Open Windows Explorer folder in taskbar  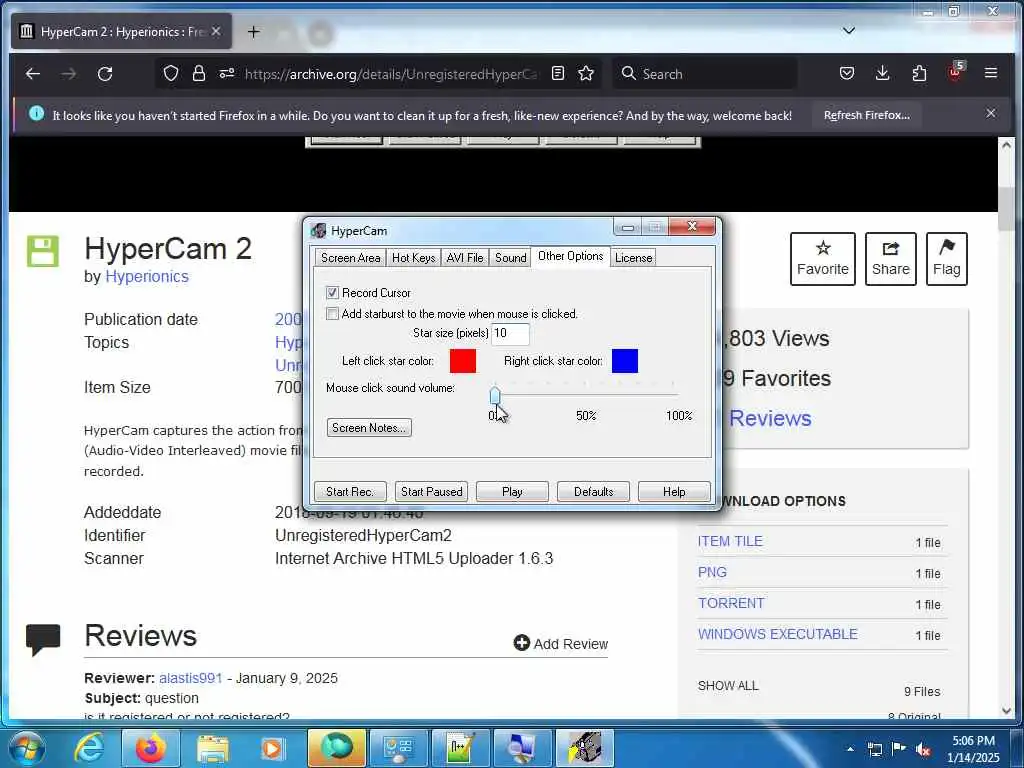[213, 749]
